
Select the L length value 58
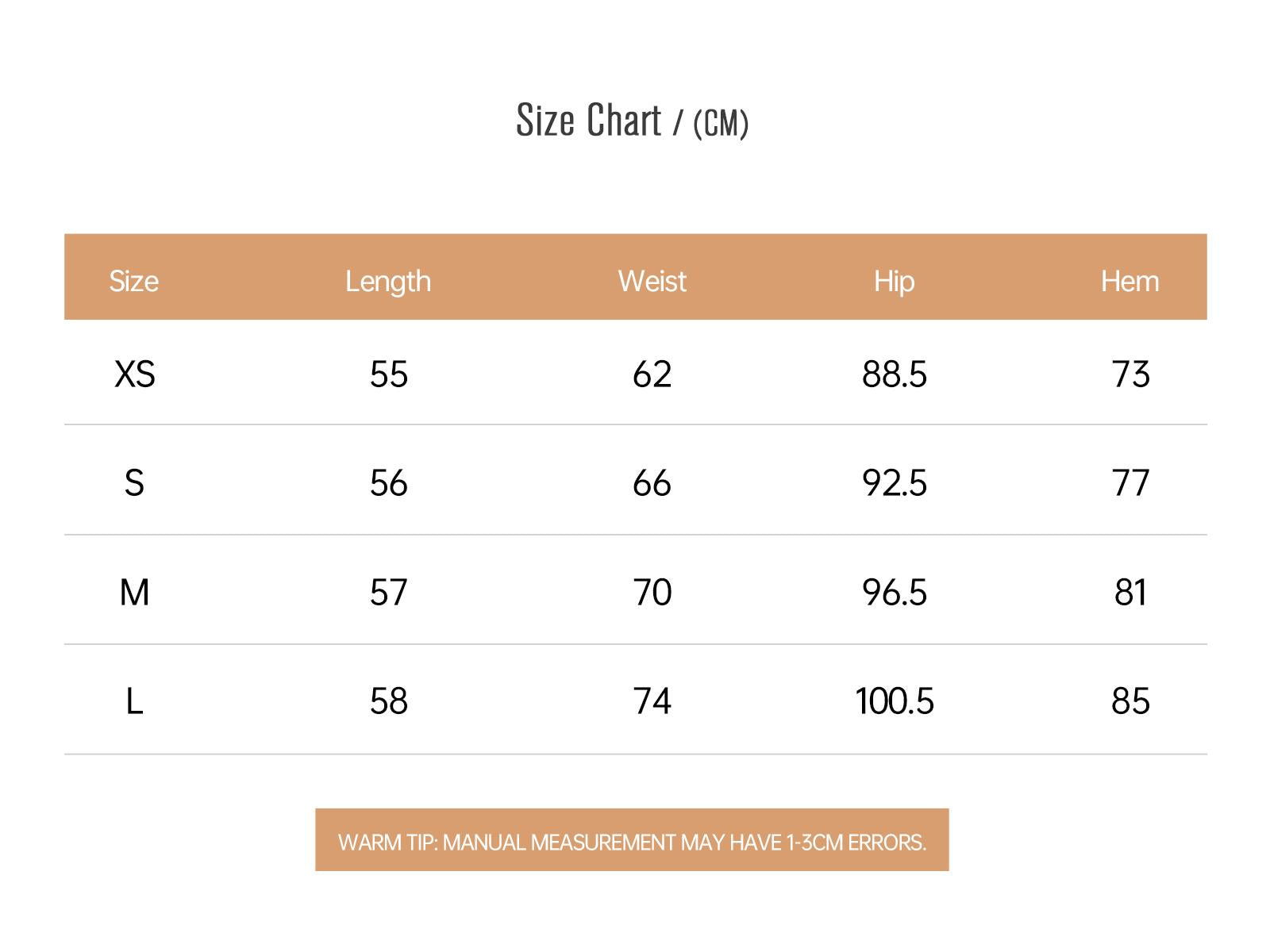point(388,701)
